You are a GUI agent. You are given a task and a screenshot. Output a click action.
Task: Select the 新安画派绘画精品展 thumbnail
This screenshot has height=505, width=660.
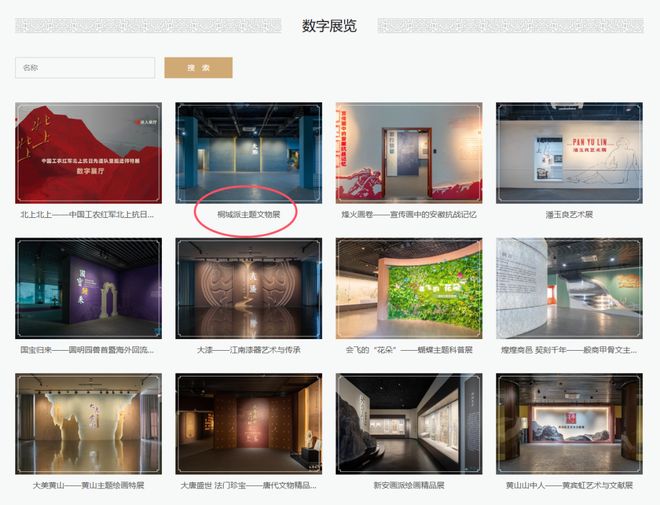[x=408, y=423]
